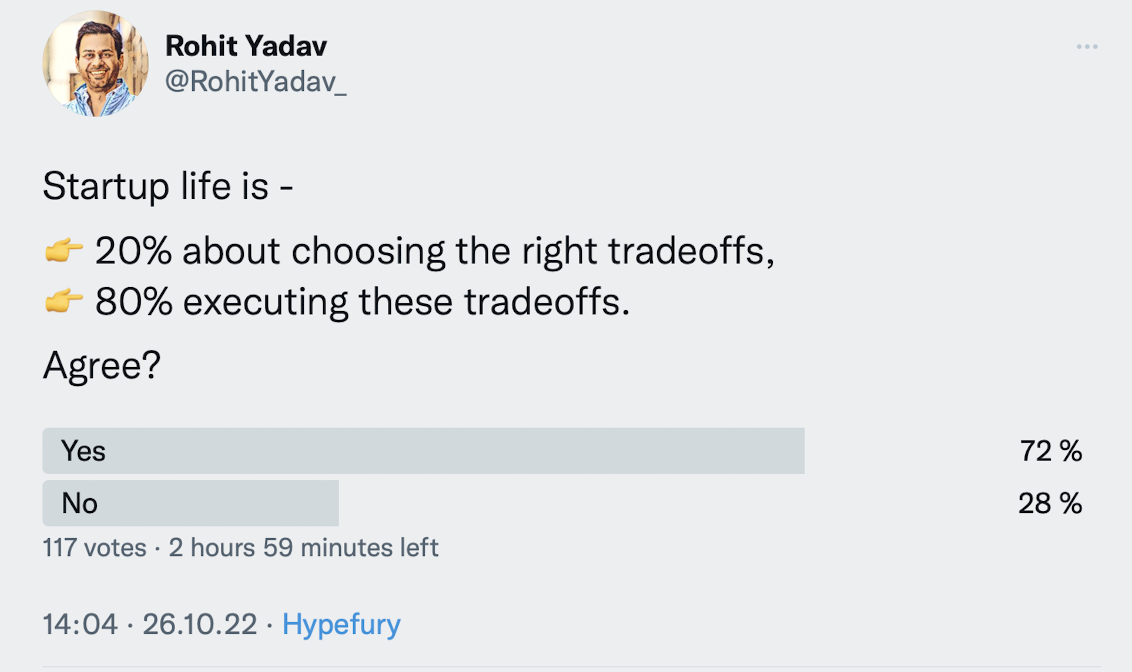Click the 72 % result figure
The width and height of the screenshot is (1132, 672).
[1050, 451]
